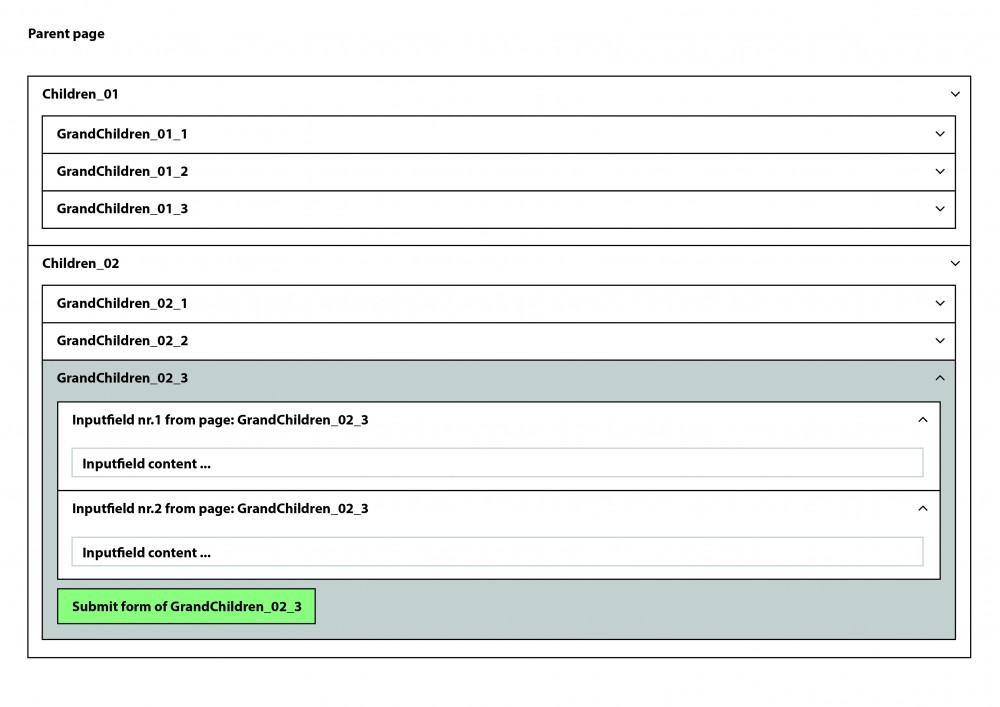Open GrandChildren_02_2 with its chevron icon
The width and height of the screenshot is (1000, 707).
940,341
